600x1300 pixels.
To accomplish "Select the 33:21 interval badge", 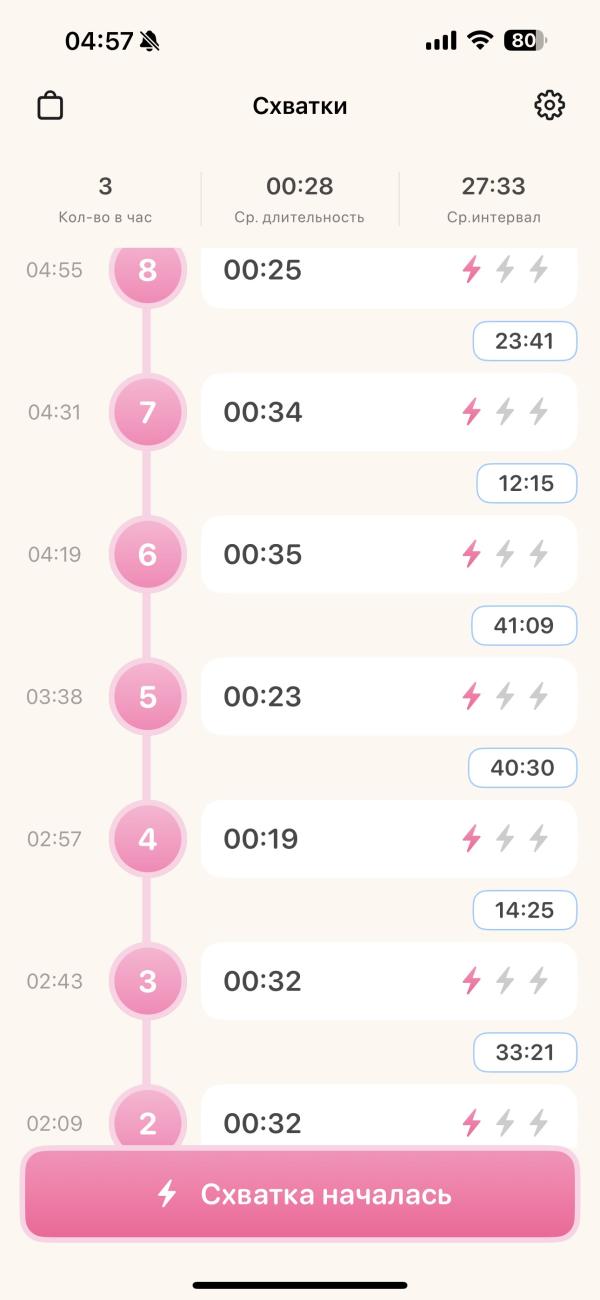I will click(x=524, y=1052).
